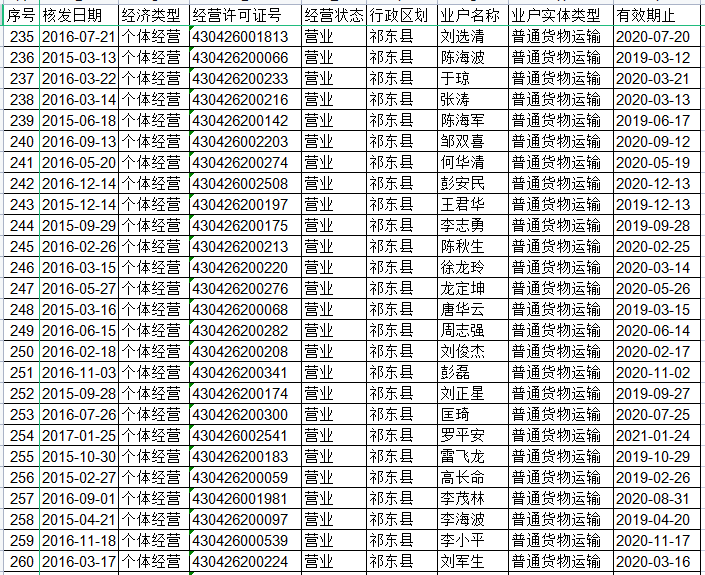The image size is (705, 575).
Task: Click serial number 250 cell
Action: tap(20, 351)
